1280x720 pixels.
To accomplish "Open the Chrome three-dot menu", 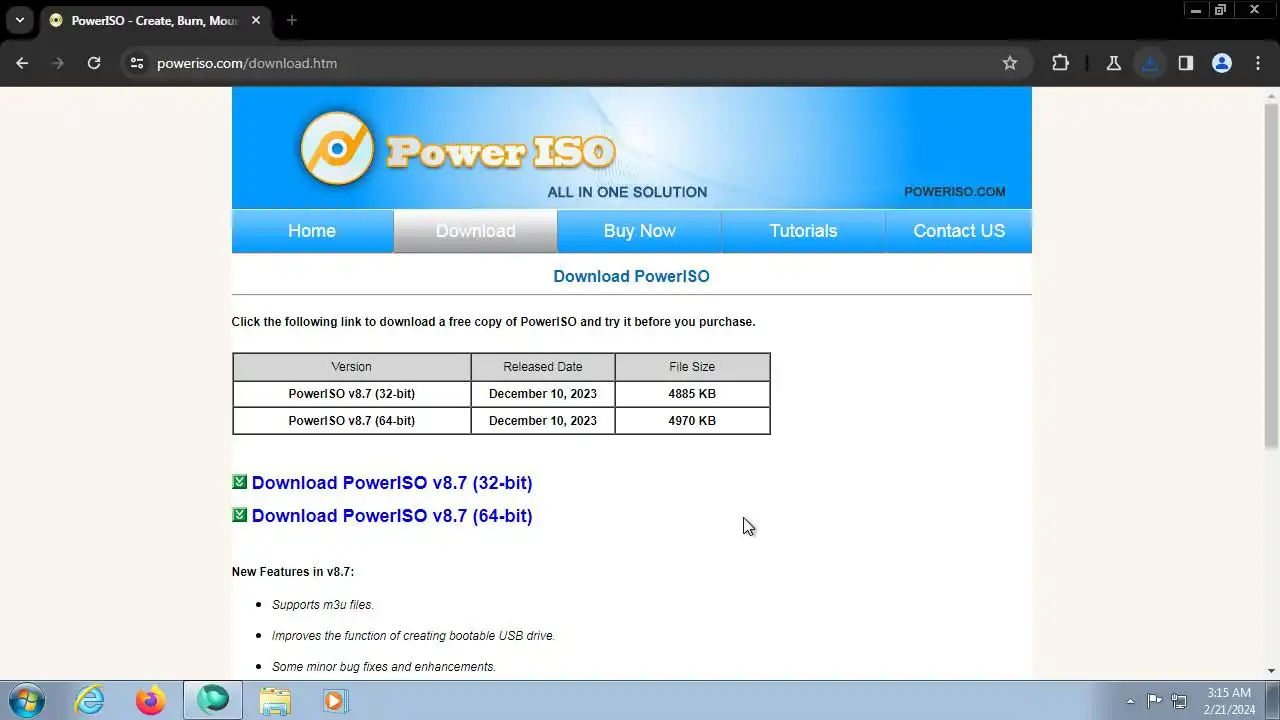I will pyautogui.click(x=1258, y=63).
